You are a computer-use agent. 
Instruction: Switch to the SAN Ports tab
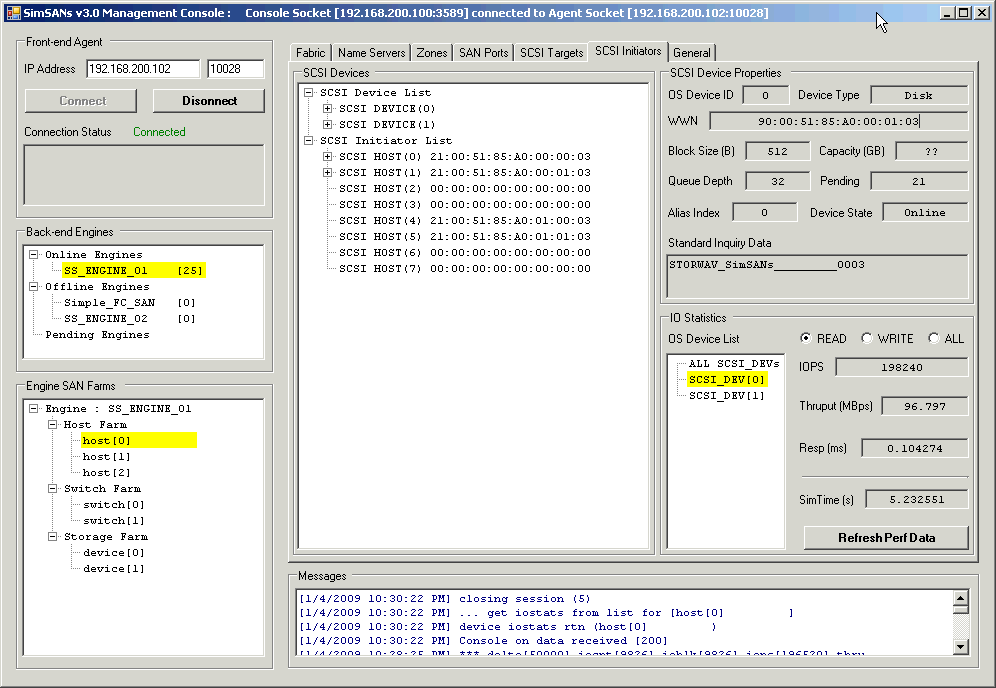click(x=483, y=53)
